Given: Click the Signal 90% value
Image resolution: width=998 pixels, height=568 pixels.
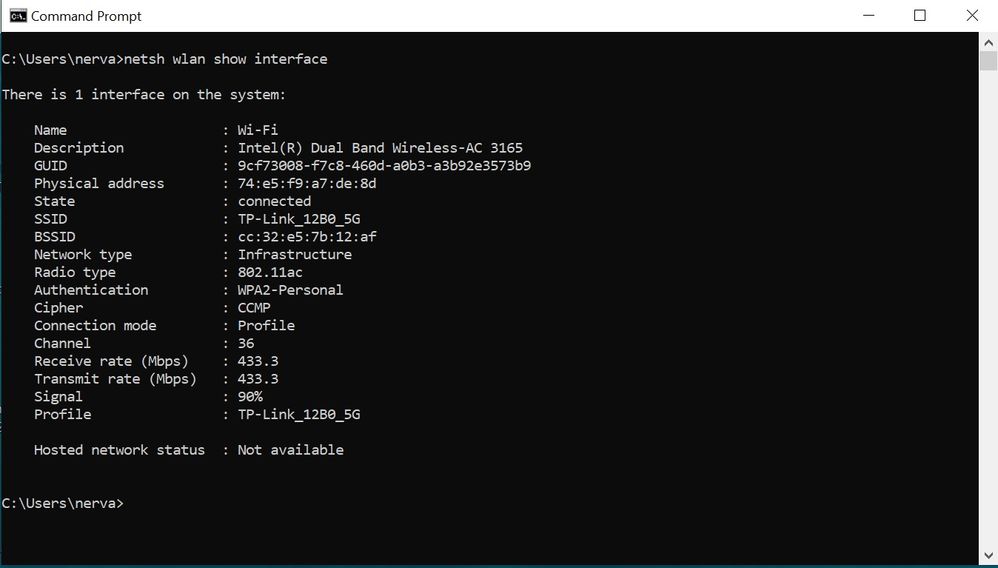Looking at the screenshot, I should (250, 397).
